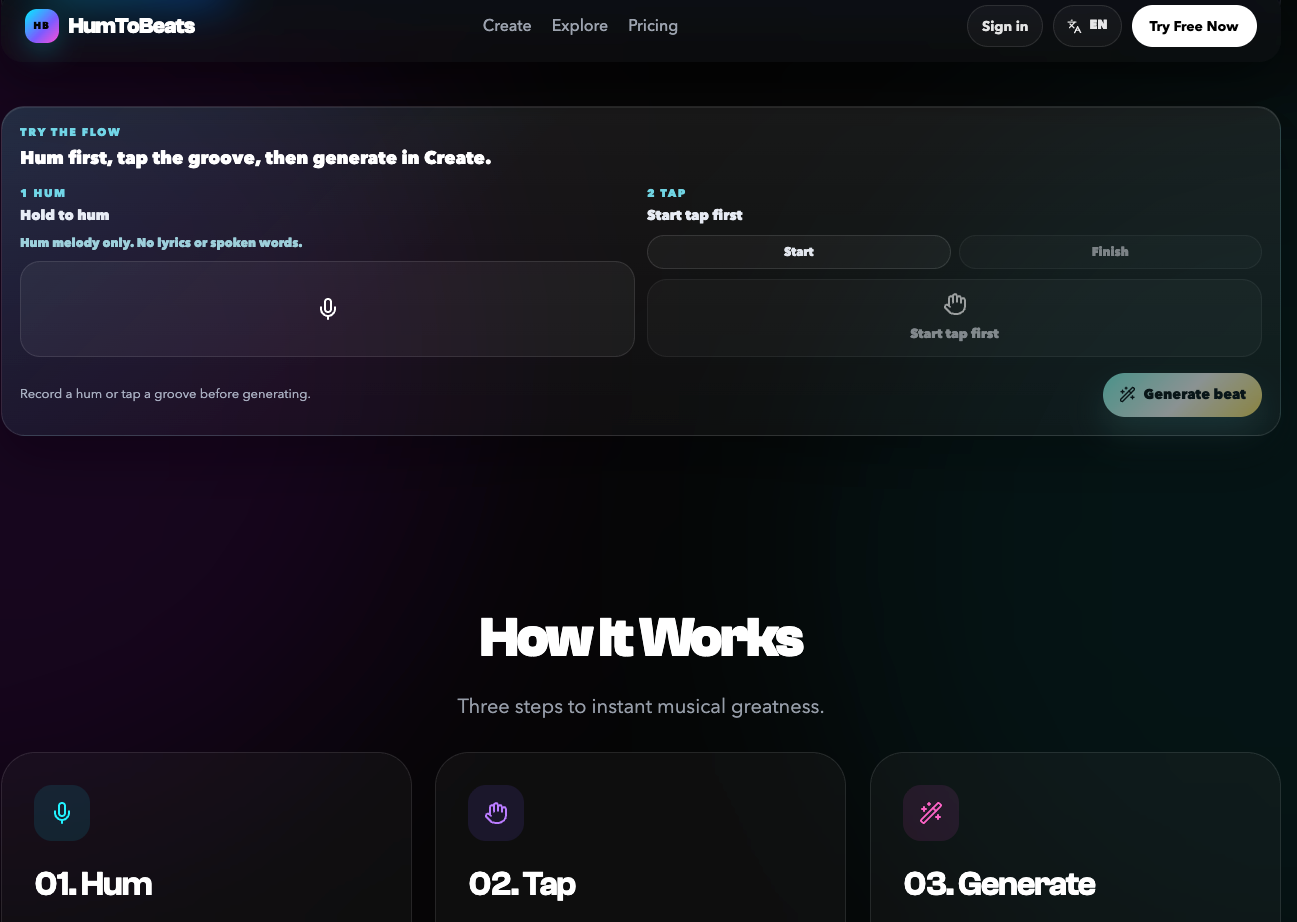Image resolution: width=1297 pixels, height=922 pixels.
Task: Open the EN language selector
Action: point(1087,26)
